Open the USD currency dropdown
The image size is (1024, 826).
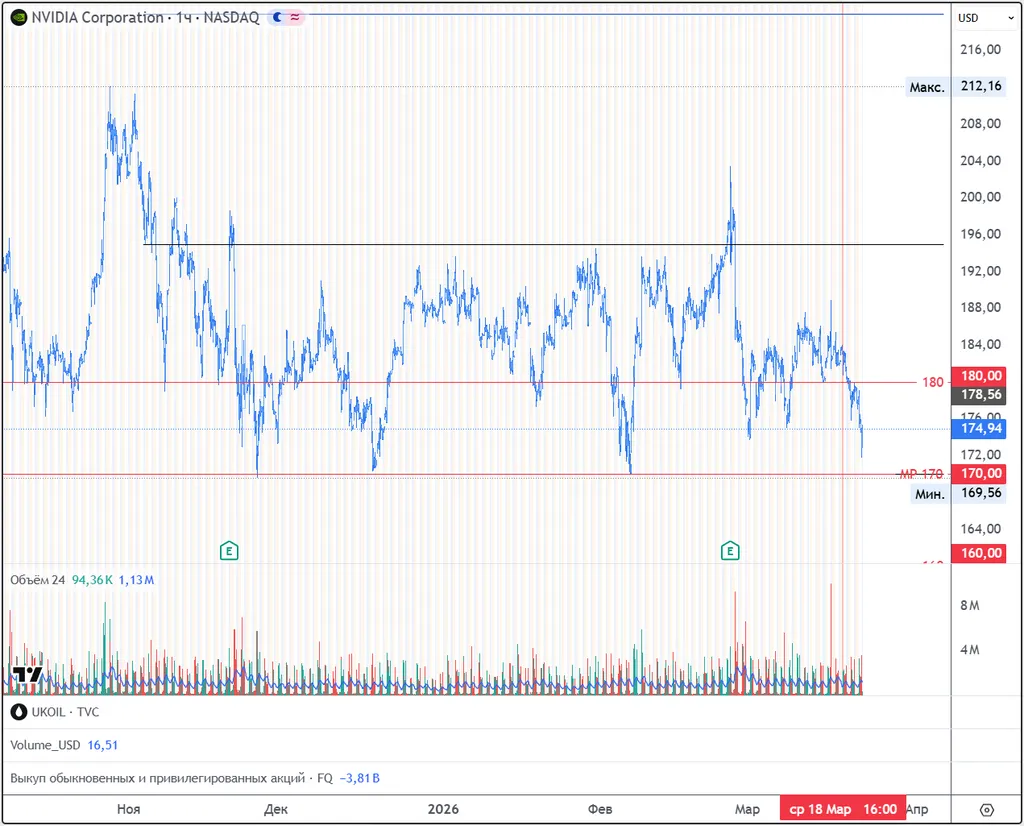(975, 18)
